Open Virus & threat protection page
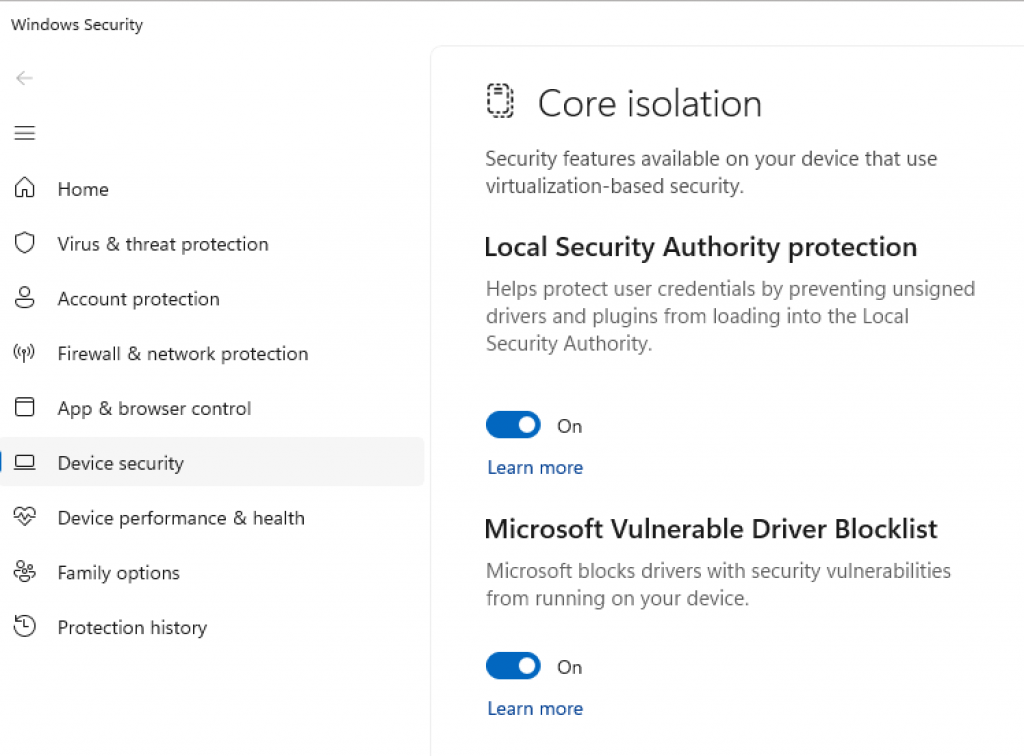 point(163,244)
